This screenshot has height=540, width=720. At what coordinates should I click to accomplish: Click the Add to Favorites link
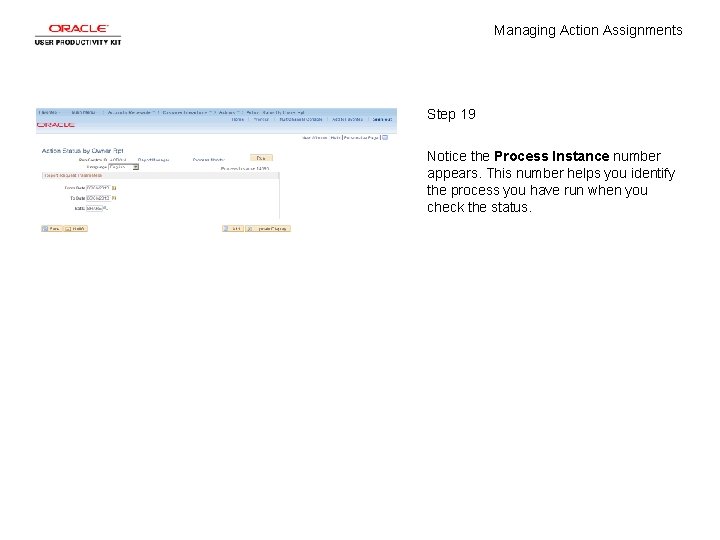(348, 119)
